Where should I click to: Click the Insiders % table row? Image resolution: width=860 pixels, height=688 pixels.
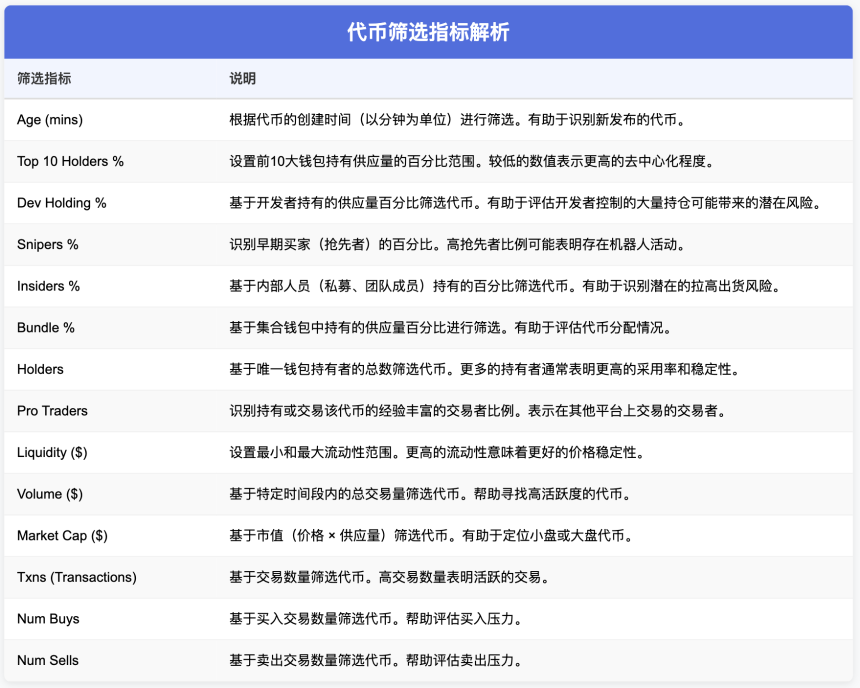coord(50,286)
